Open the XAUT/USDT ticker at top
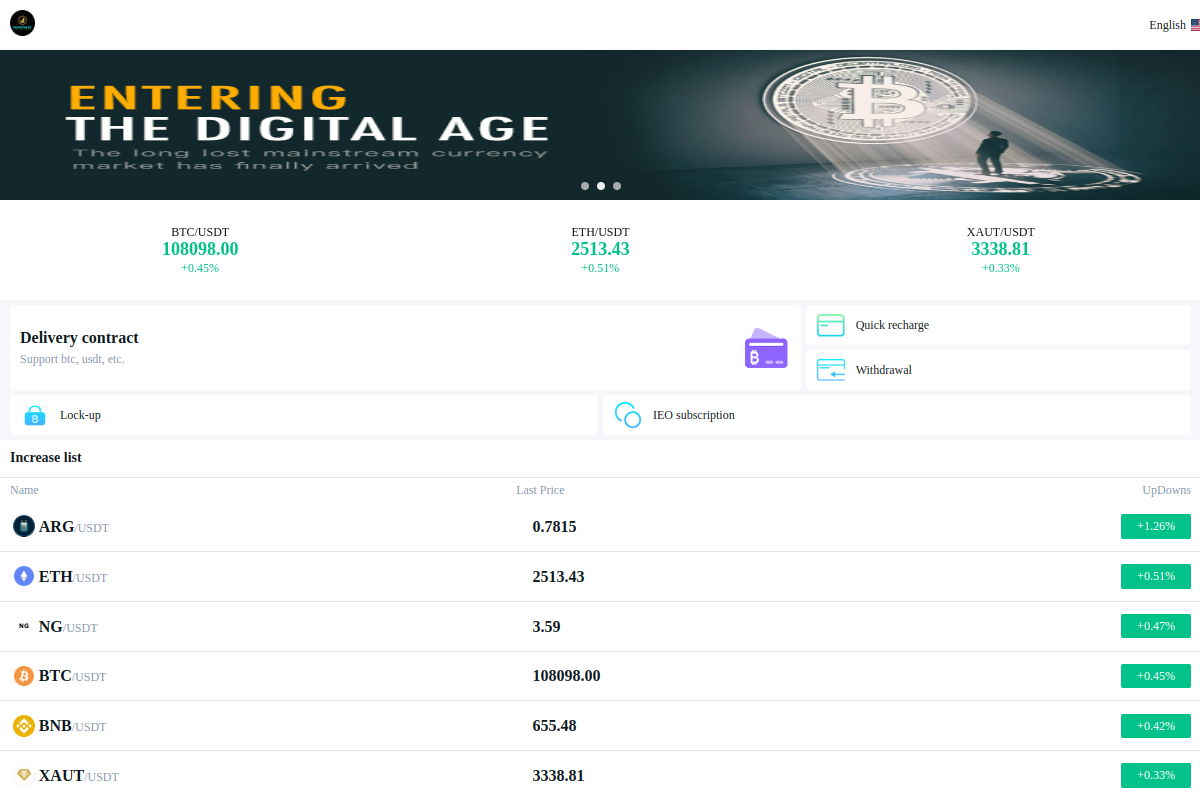Image resolution: width=1200 pixels, height=800 pixels. coord(1000,250)
